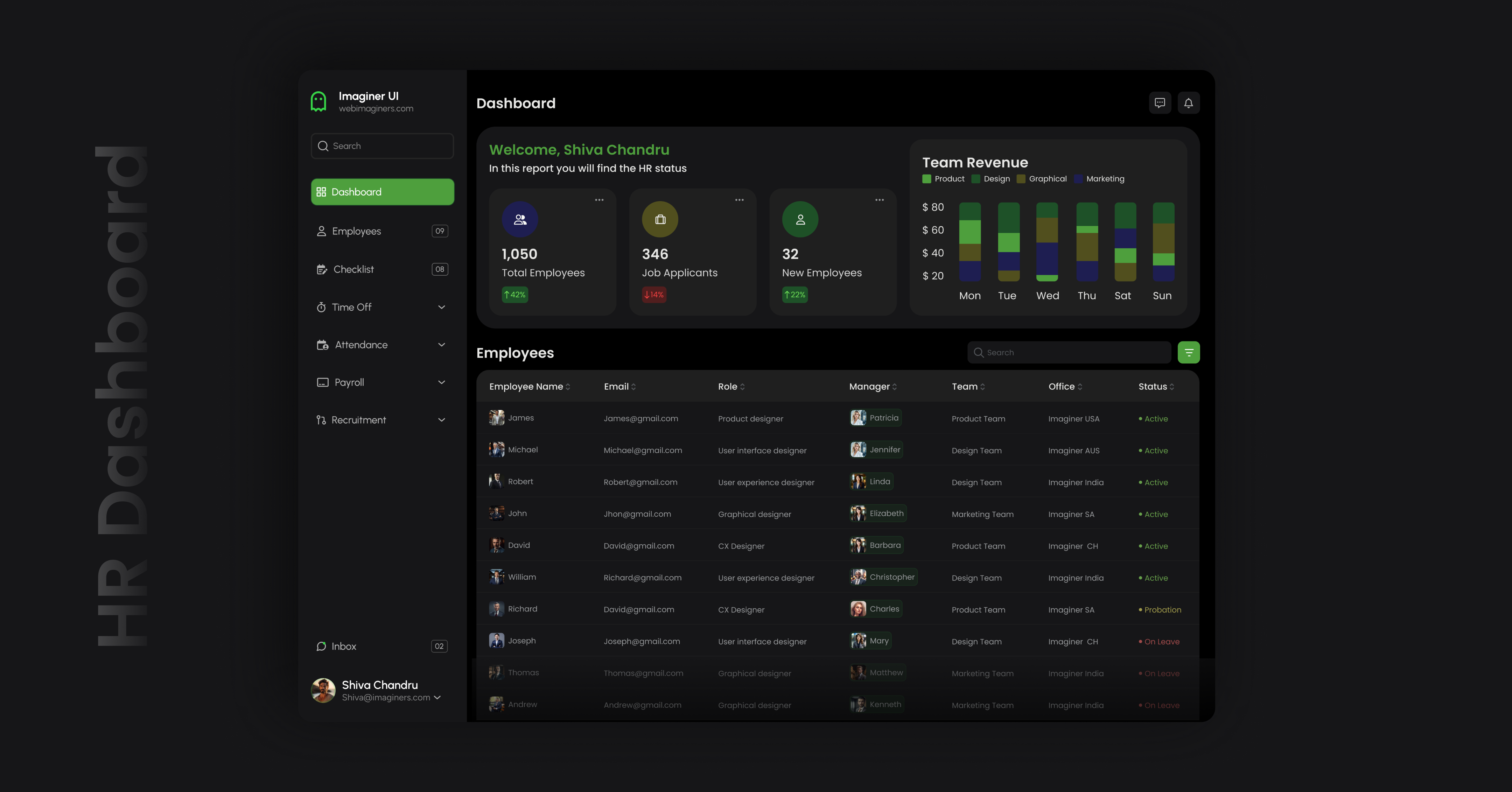Click the Design legend color swatch
This screenshot has width=1512, height=792.
(976, 179)
